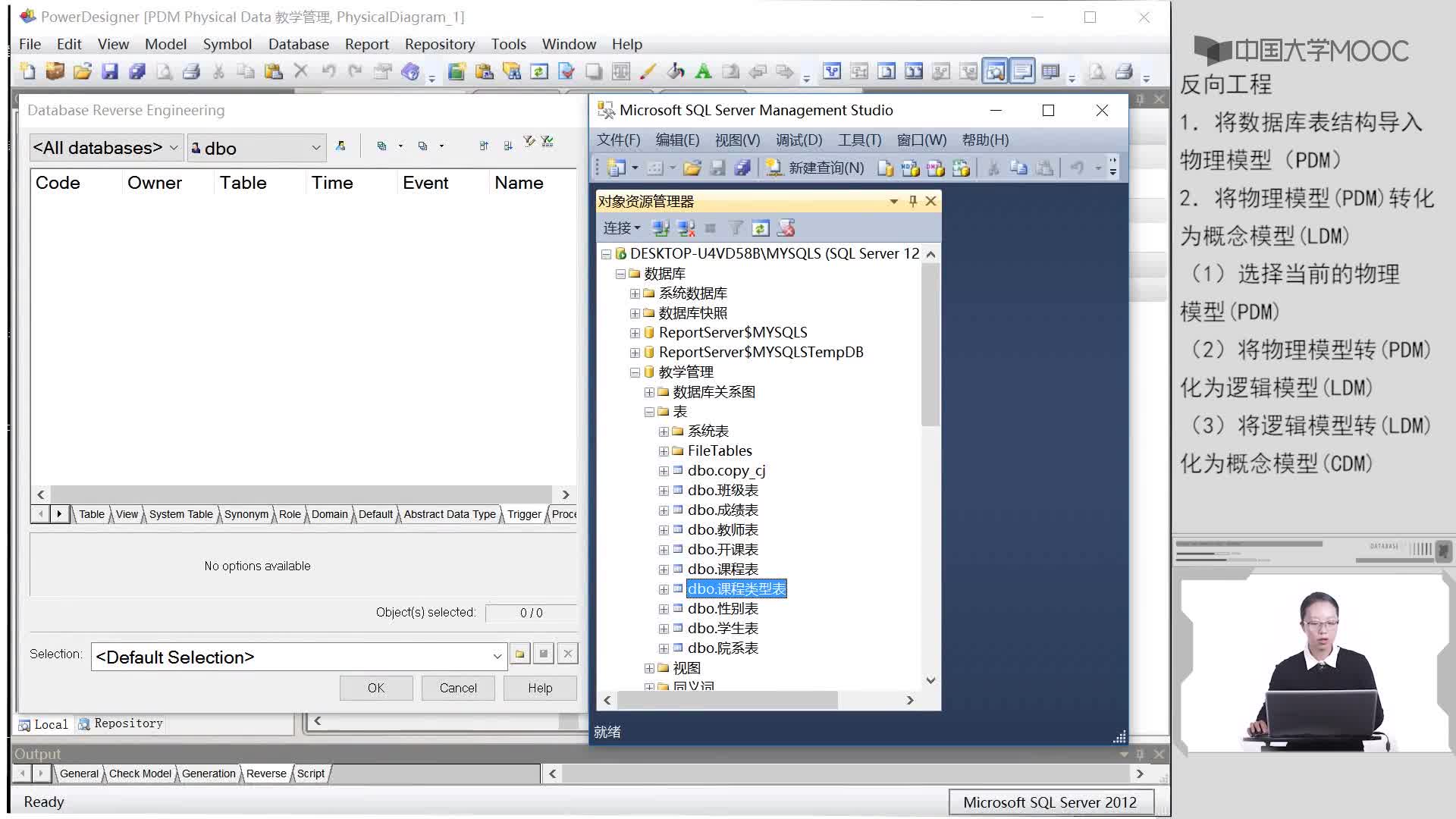Click Open File folder icon in SSMS toolbar
This screenshot has width=1456, height=819.
[692, 168]
